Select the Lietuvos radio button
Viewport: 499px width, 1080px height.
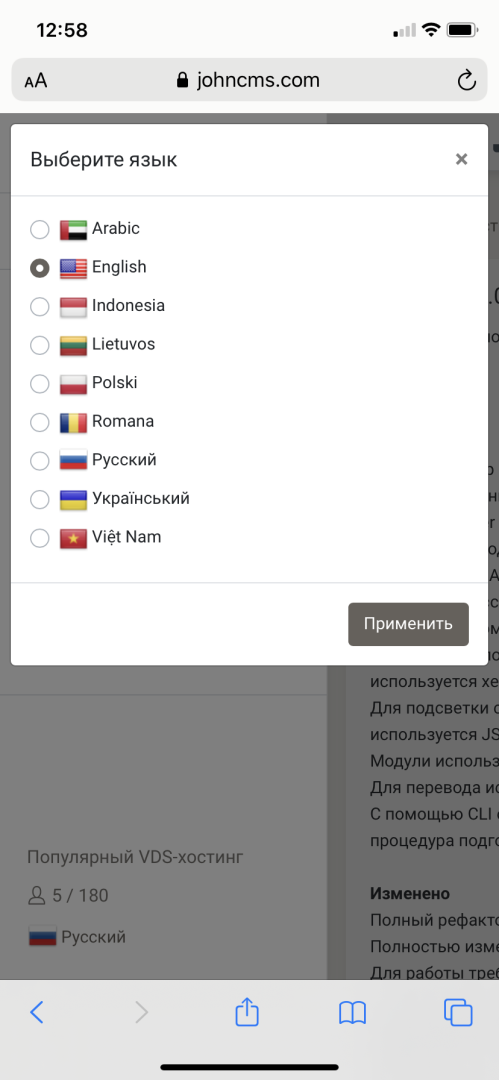point(40,345)
